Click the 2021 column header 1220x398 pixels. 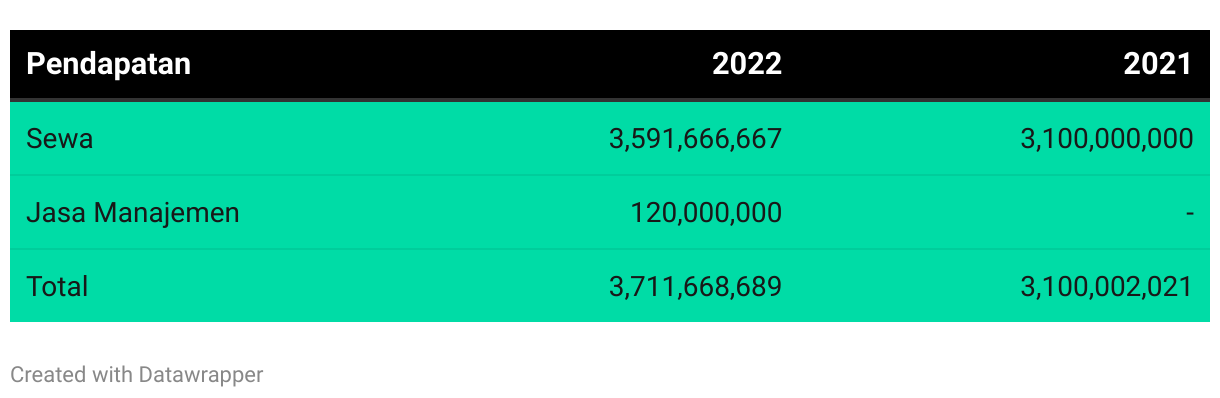(1158, 64)
